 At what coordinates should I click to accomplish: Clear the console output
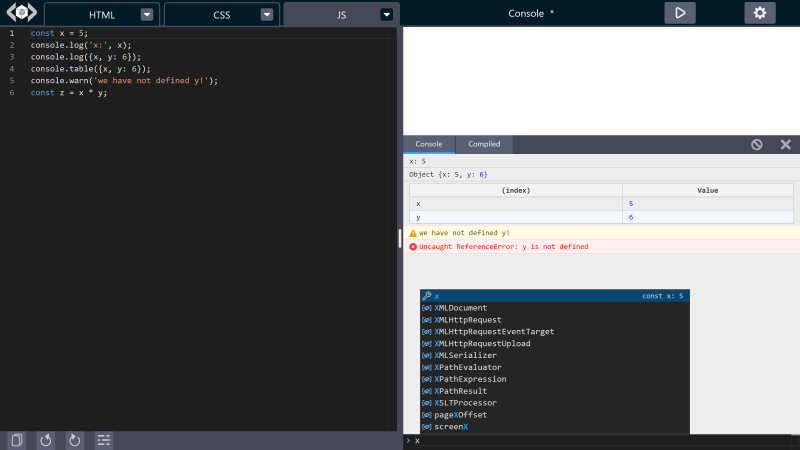point(757,144)
